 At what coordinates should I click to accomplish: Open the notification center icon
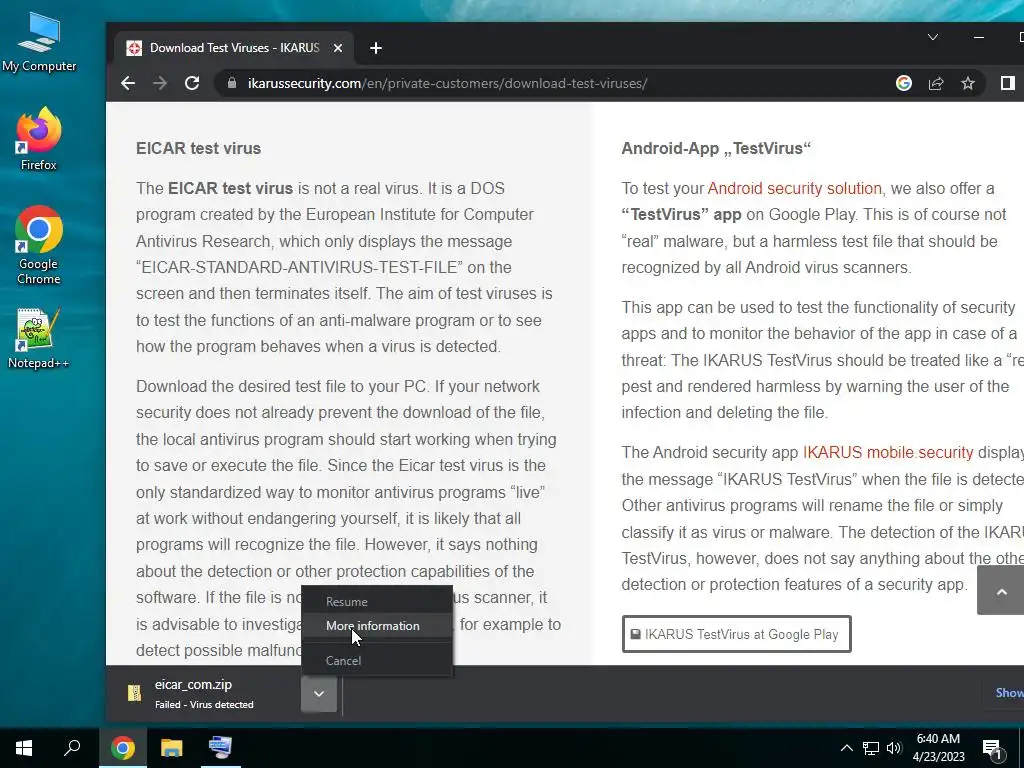[x=993, y=749]
